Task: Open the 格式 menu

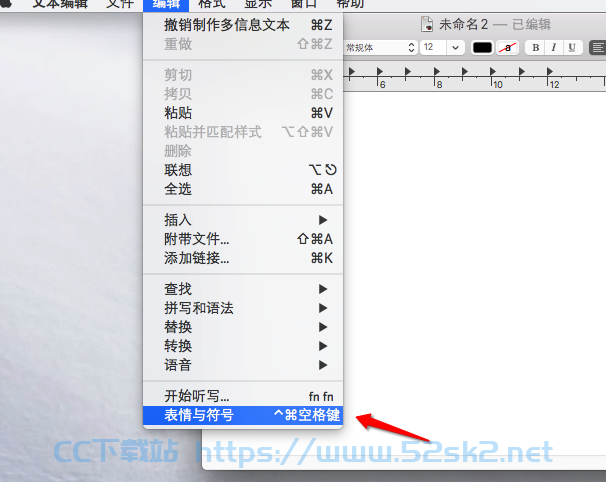Action: [211, 4]
